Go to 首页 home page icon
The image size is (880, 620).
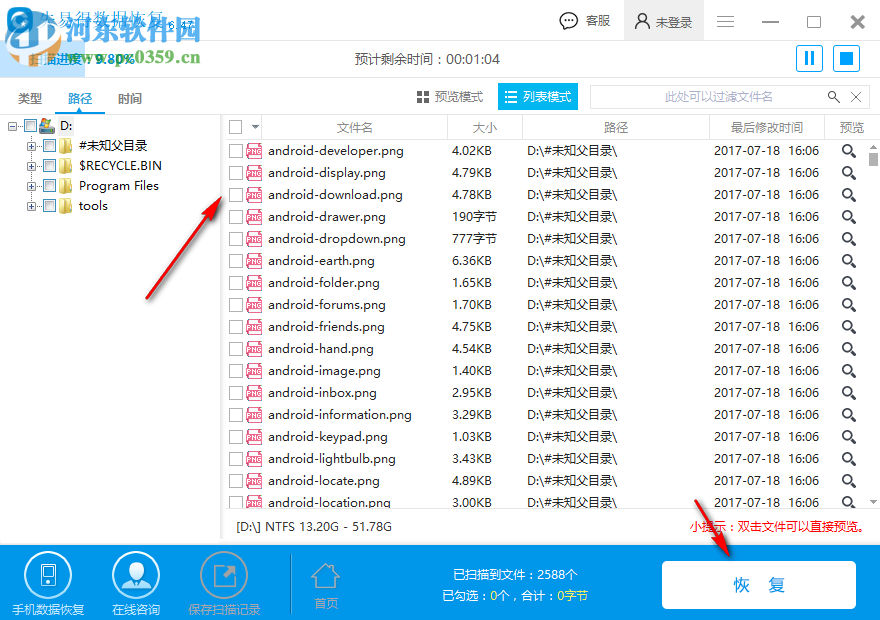pyautogui.click(x=325, y=578)
